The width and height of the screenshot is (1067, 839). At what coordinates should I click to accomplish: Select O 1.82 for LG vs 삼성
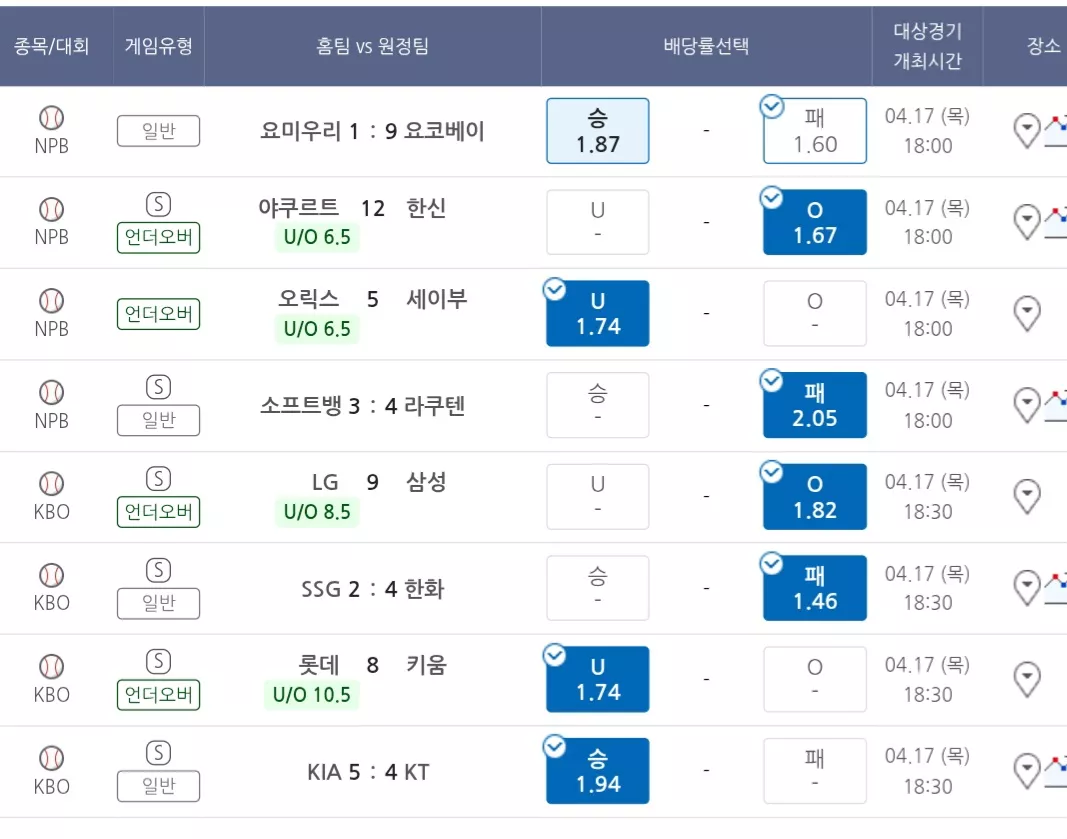pyautogui.click(x=815, y=497)
